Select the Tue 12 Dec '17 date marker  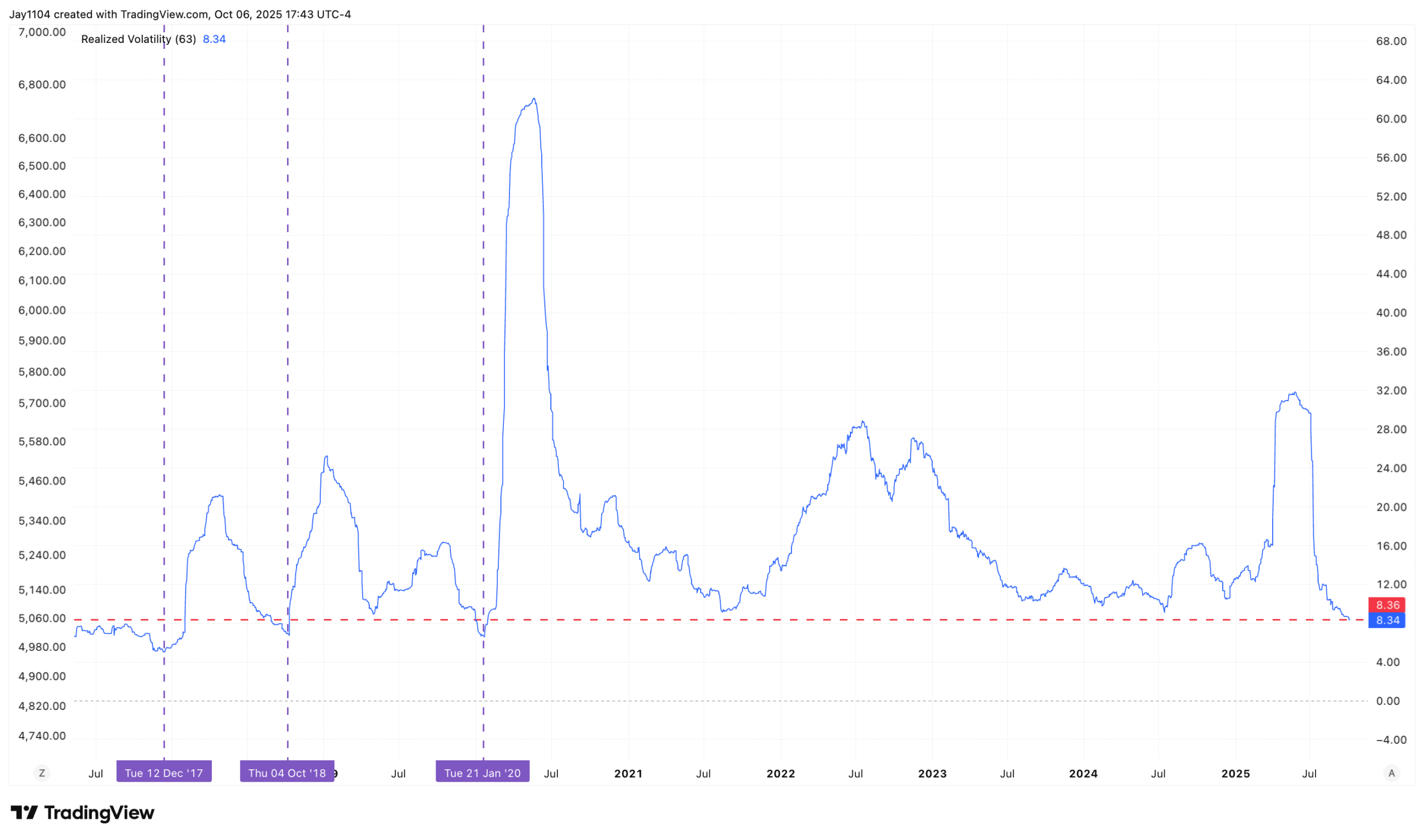coord(164,773)
